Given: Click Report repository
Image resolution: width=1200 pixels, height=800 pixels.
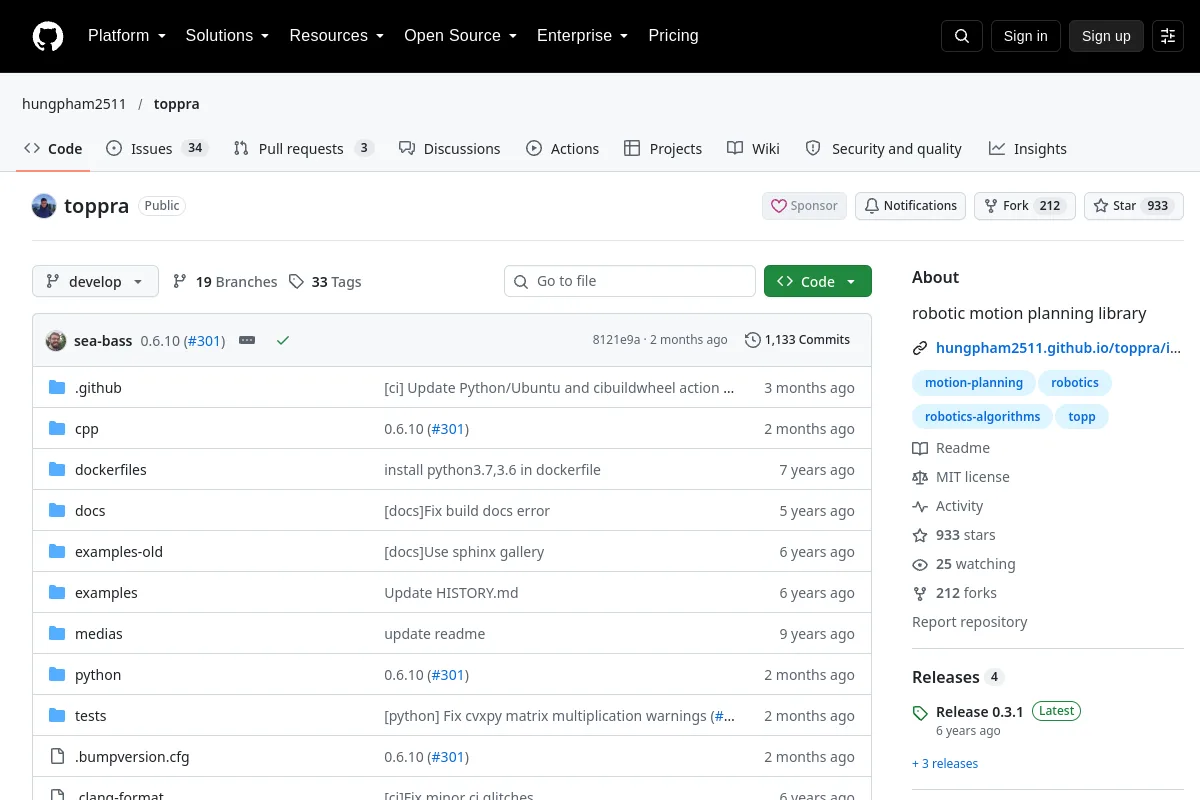Looking at the screenshot, I should 969,622.
